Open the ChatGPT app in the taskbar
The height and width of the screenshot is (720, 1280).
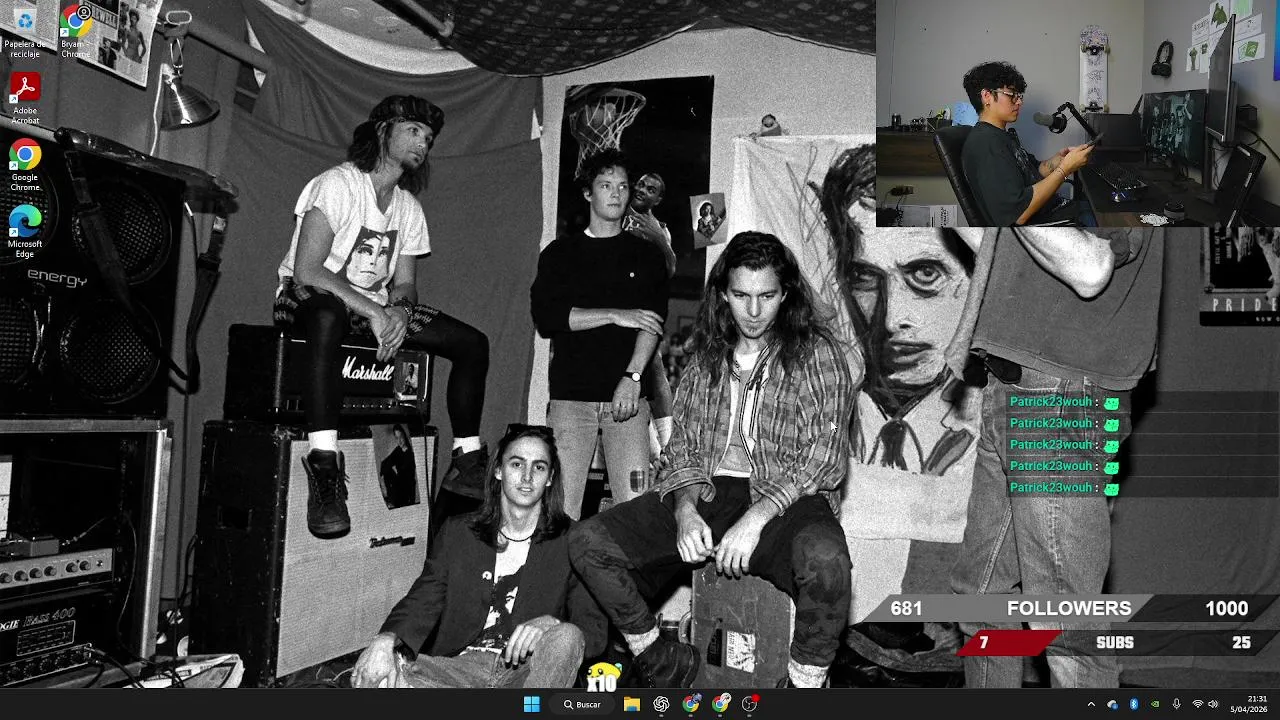pos(661,704)
